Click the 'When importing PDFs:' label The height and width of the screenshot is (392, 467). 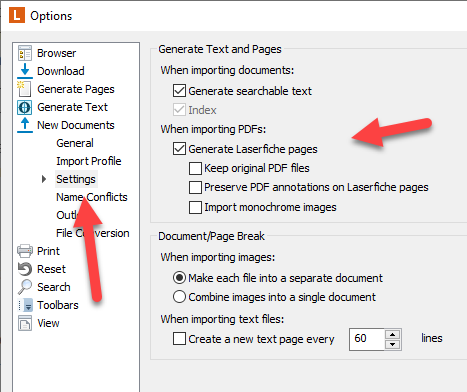pos(213,129)
